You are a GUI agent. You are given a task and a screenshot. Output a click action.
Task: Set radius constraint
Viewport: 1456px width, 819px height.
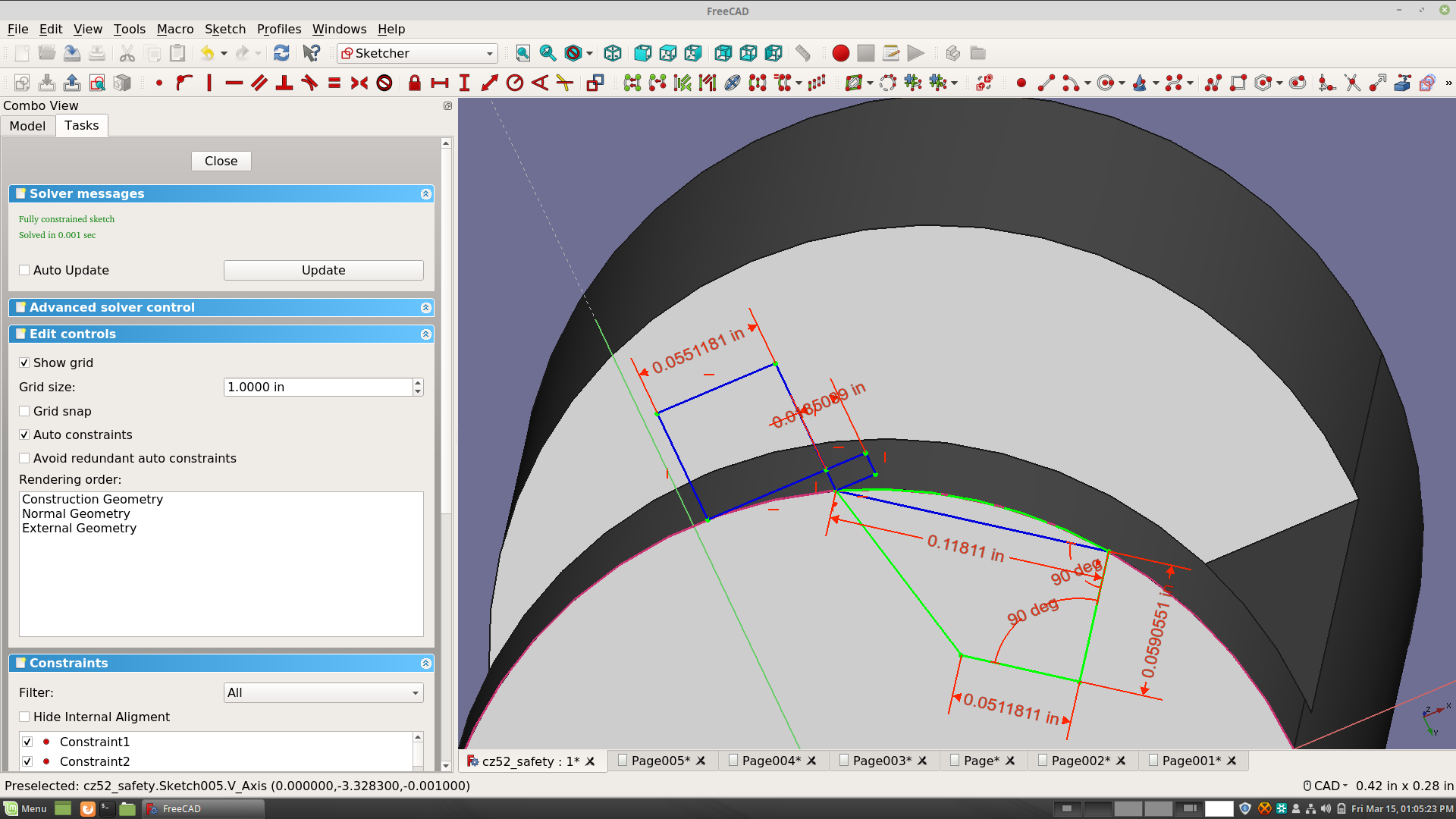pos(514,83)
